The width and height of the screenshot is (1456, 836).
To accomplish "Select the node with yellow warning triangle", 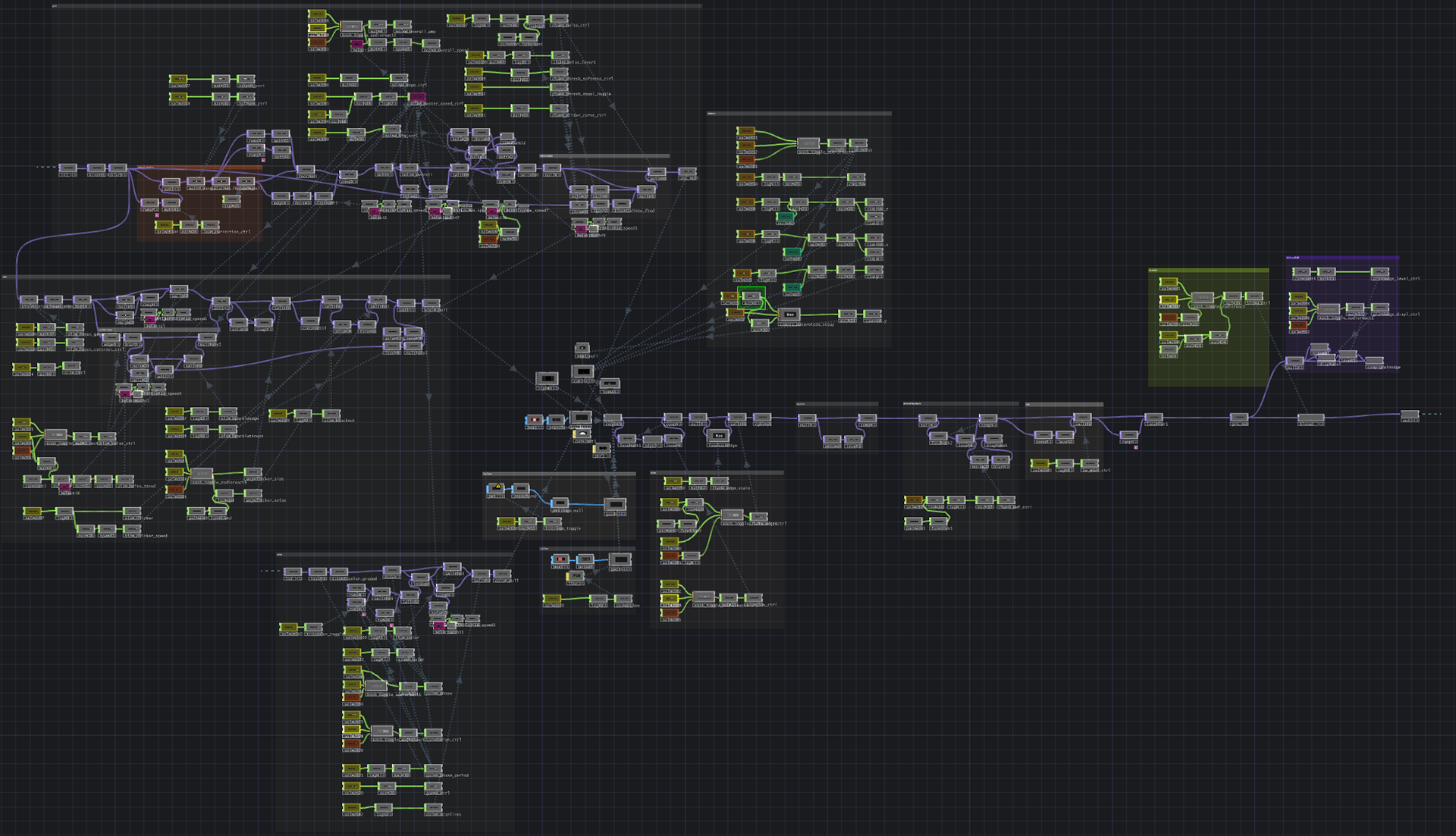I will point(497,488).
